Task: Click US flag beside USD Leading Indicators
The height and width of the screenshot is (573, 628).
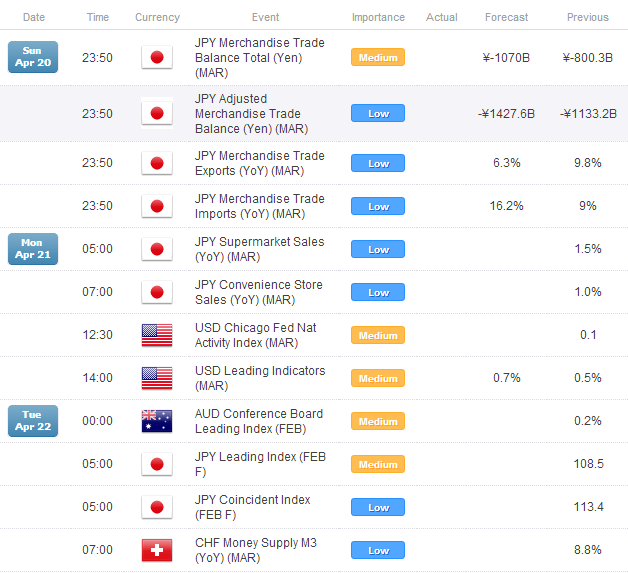Action: coord(157,378)
